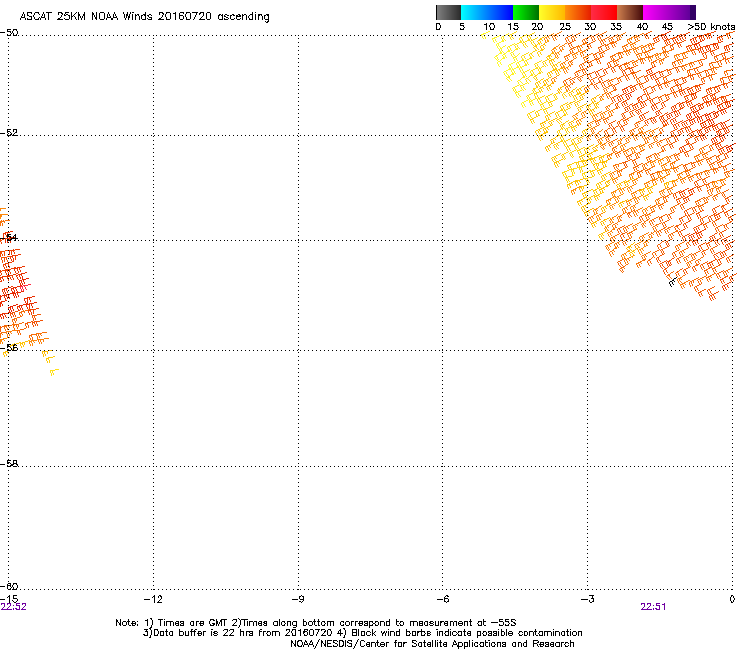Click the green 15-20 knots color swatch
Image resolution: width=740 pixels, height=650 pixels.
[x=526, y=12]
